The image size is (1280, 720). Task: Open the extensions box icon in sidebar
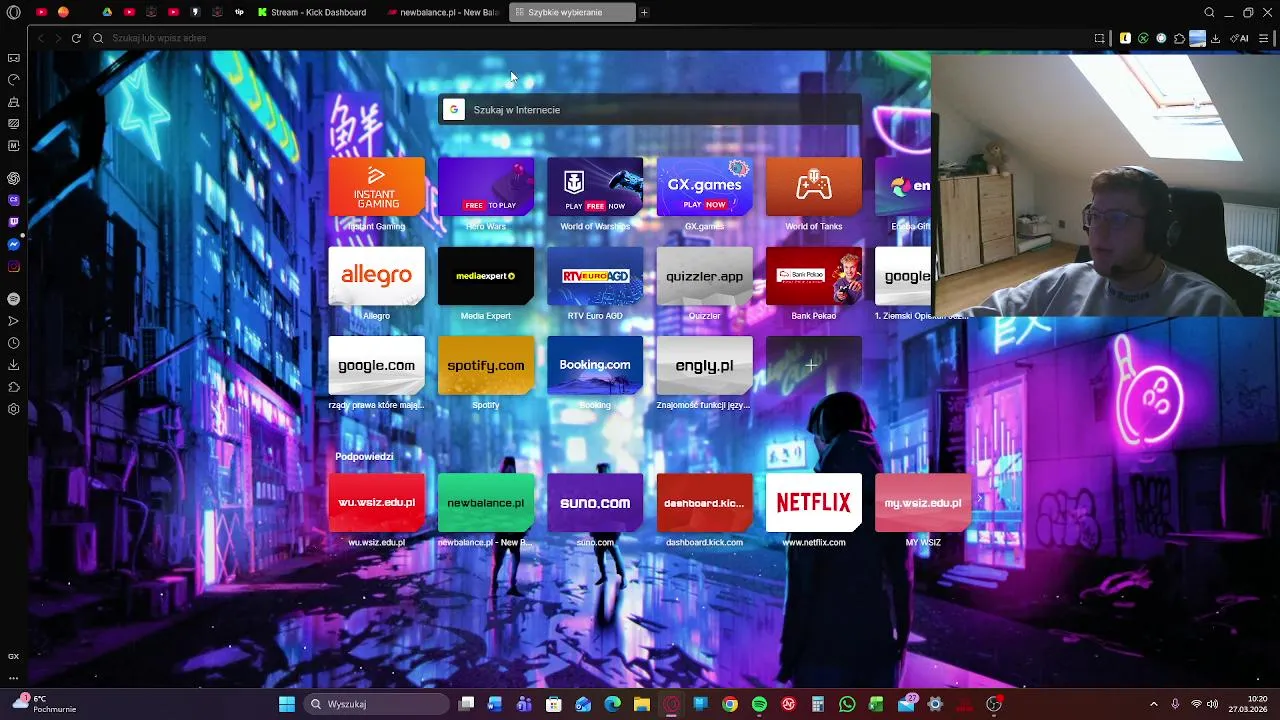[13, 387]
